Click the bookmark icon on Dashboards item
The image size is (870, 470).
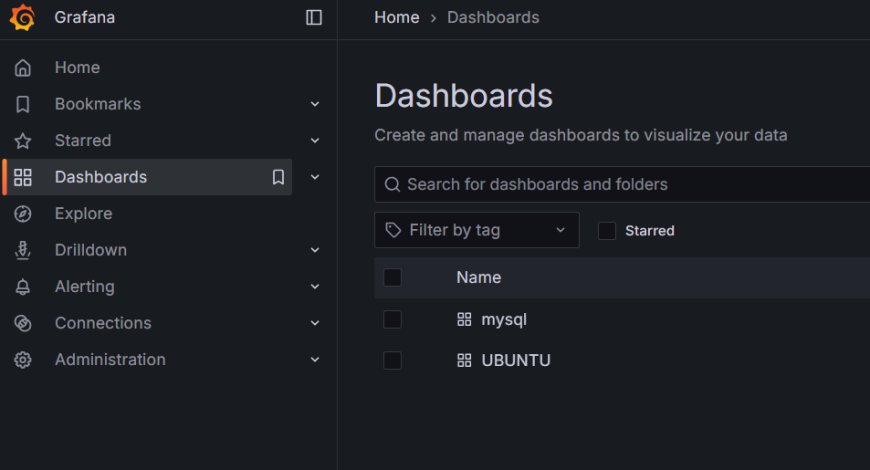coord(278,177)
